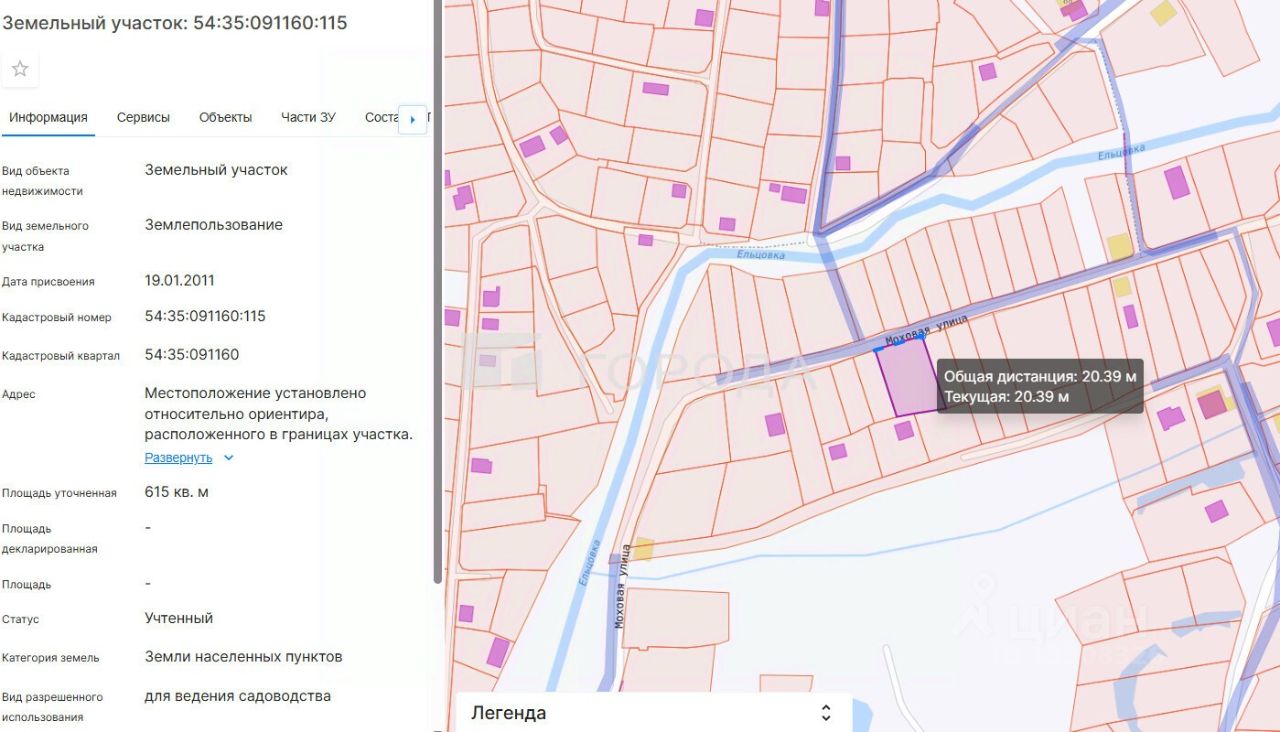
Task: Click the info panel vertical scrollbar
Action: pos(436,290)
